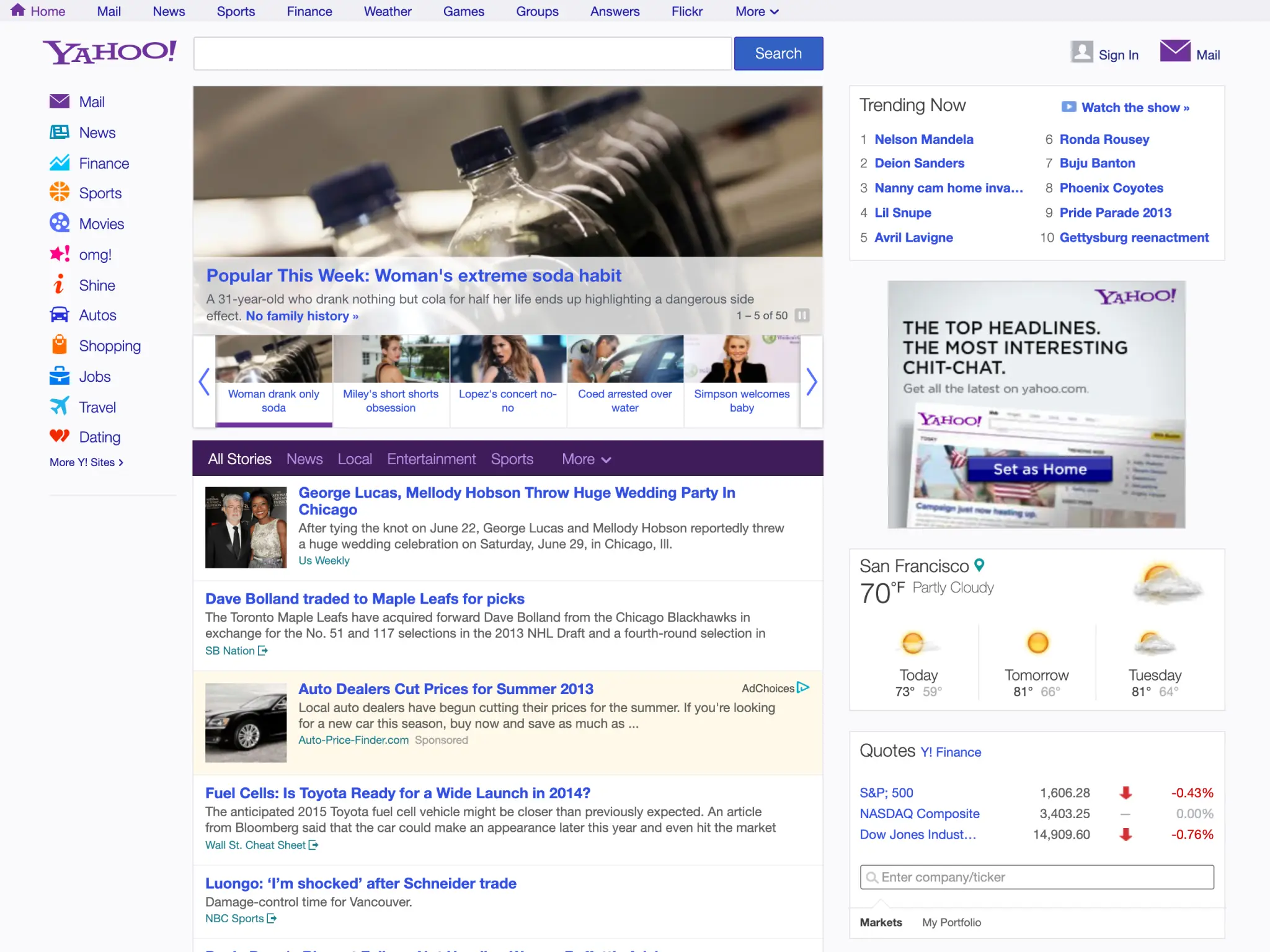Viewport: 1270px width, 952px height.
Task: Select the Entertainment stories tab
Action: click(x=432, y=459)
